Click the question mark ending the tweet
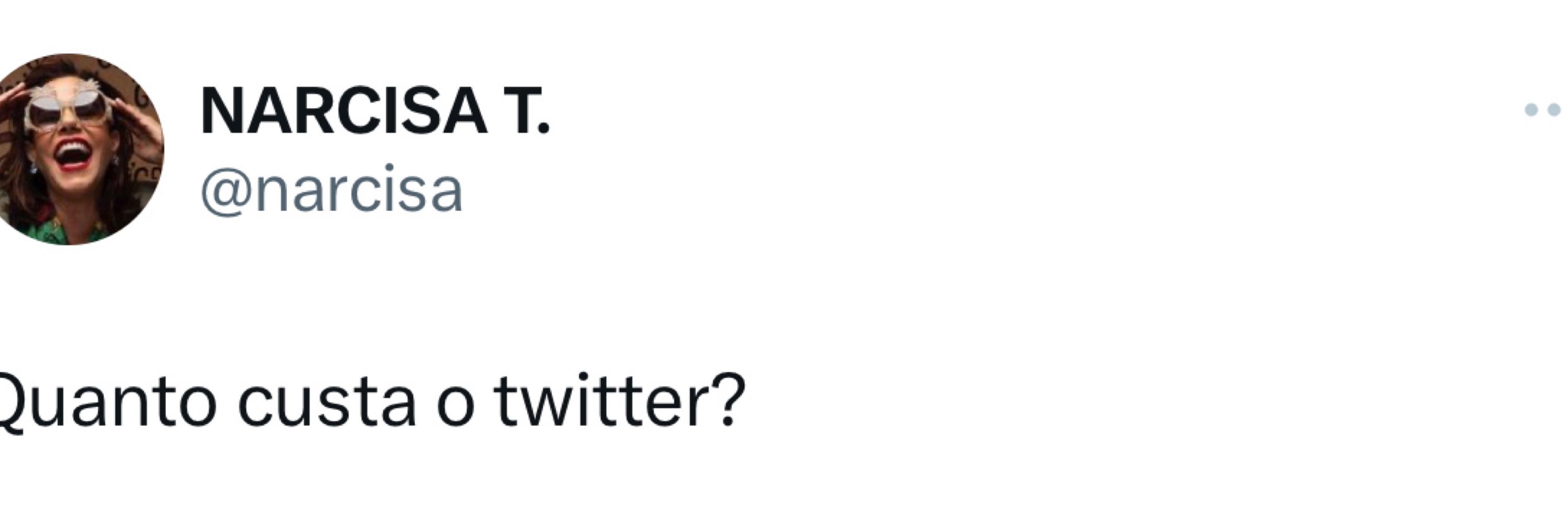This screenshot has width=1568, height=523. tap(728, 399)
